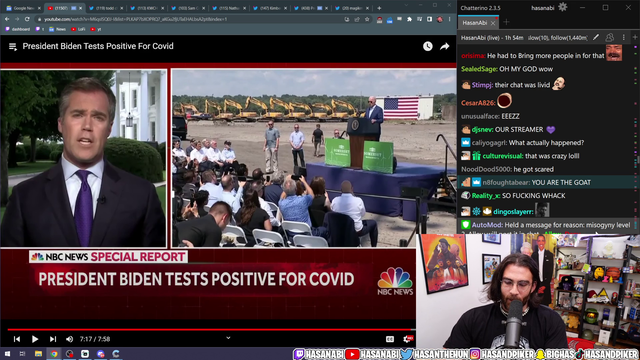
Task: Click username djsnev in chat
Action: (482, 129)
